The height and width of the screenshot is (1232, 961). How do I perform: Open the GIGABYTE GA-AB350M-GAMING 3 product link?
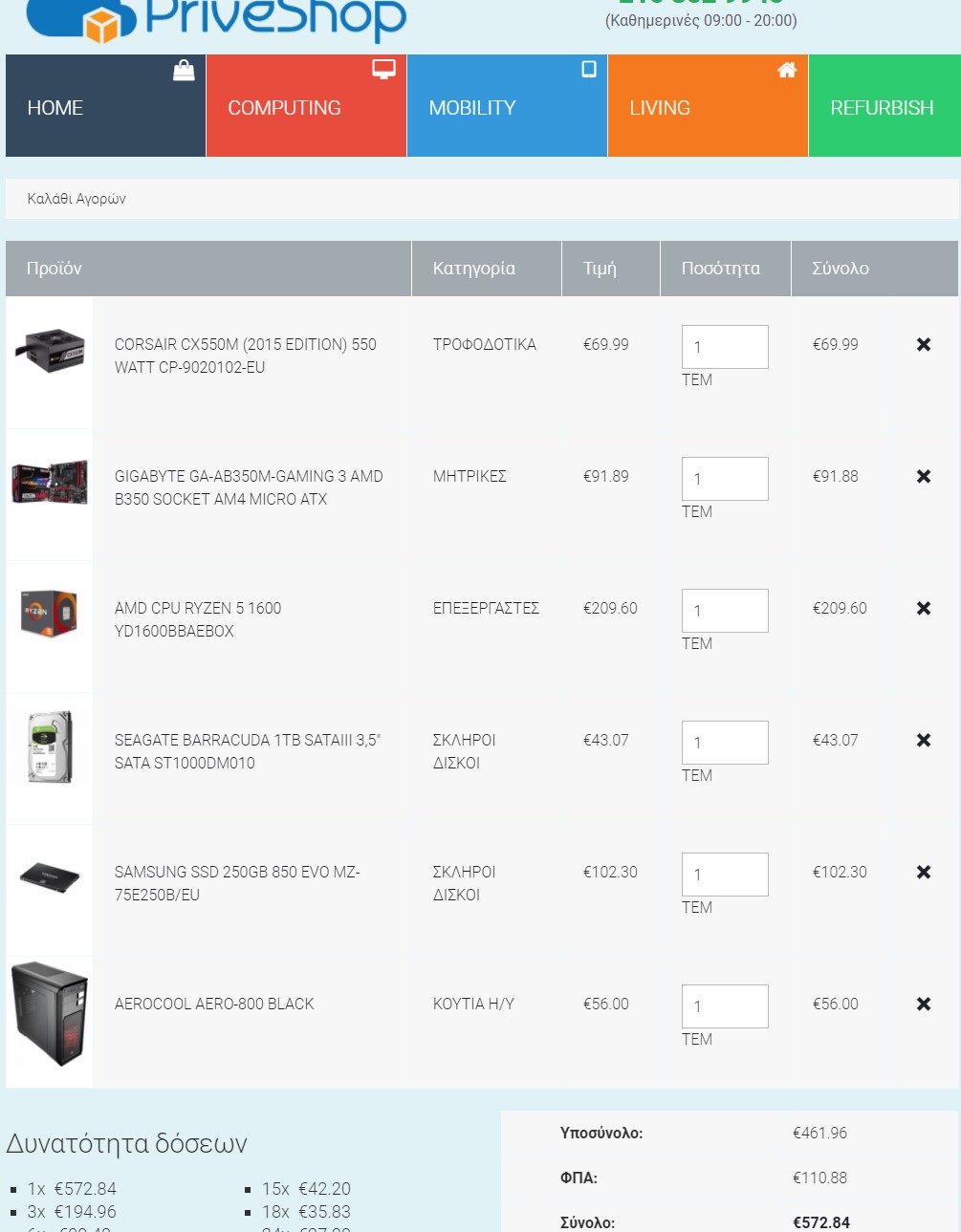click(x=249, y=487)
